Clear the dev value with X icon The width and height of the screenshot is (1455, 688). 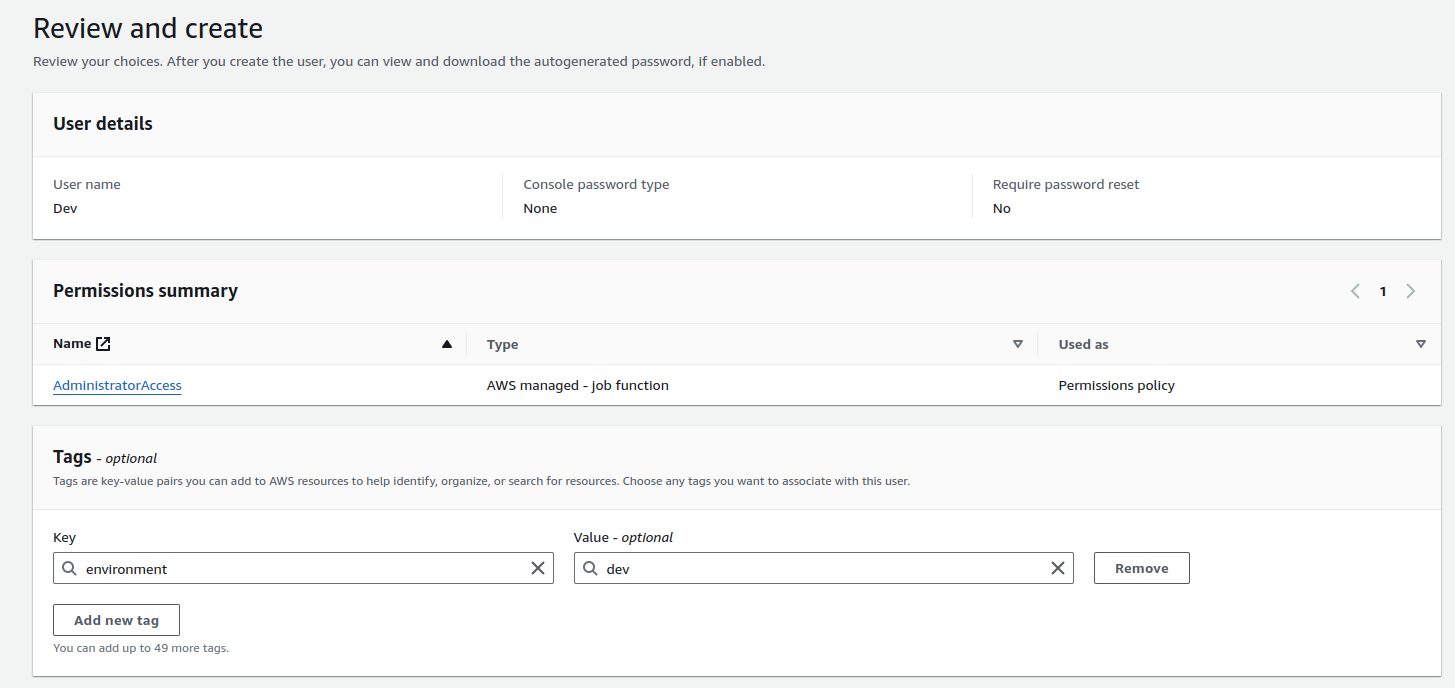click(x=1057, y=568)
